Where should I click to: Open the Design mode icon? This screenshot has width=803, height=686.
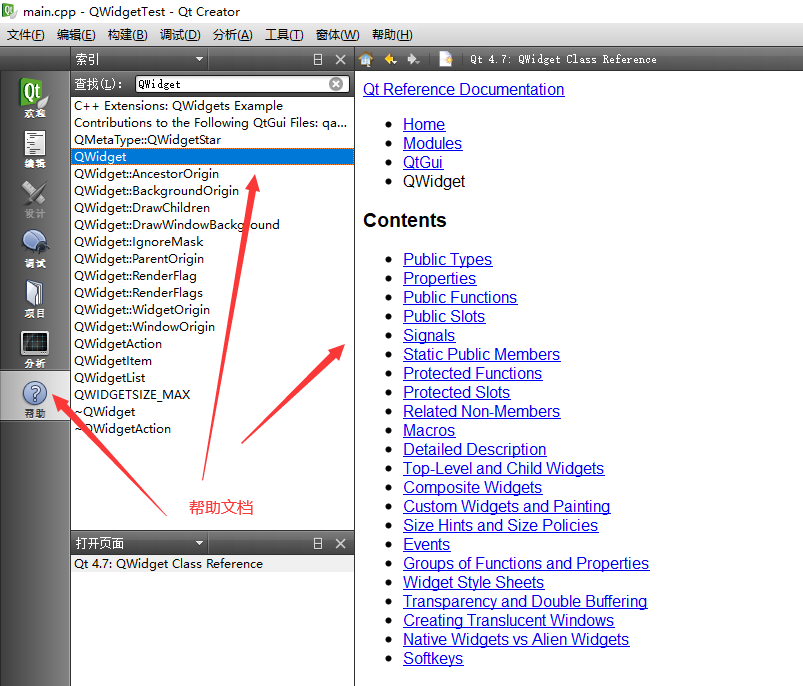click(34, 199)
